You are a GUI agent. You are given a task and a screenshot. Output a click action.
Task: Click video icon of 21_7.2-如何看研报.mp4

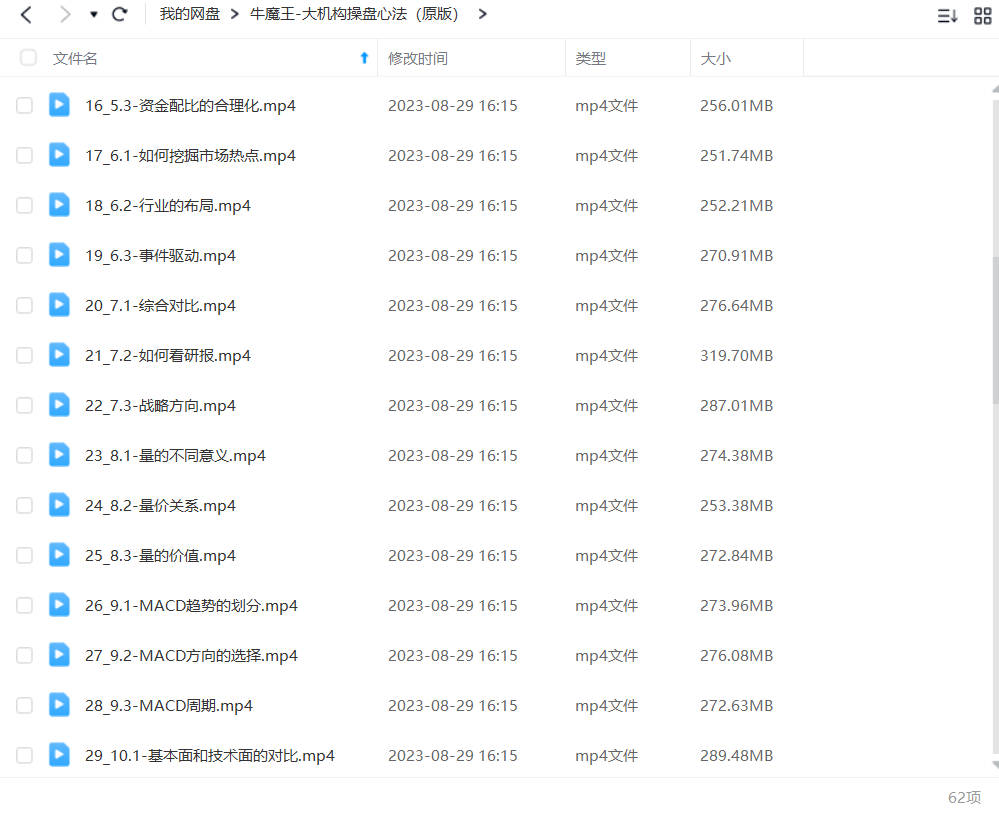(59, 355)
